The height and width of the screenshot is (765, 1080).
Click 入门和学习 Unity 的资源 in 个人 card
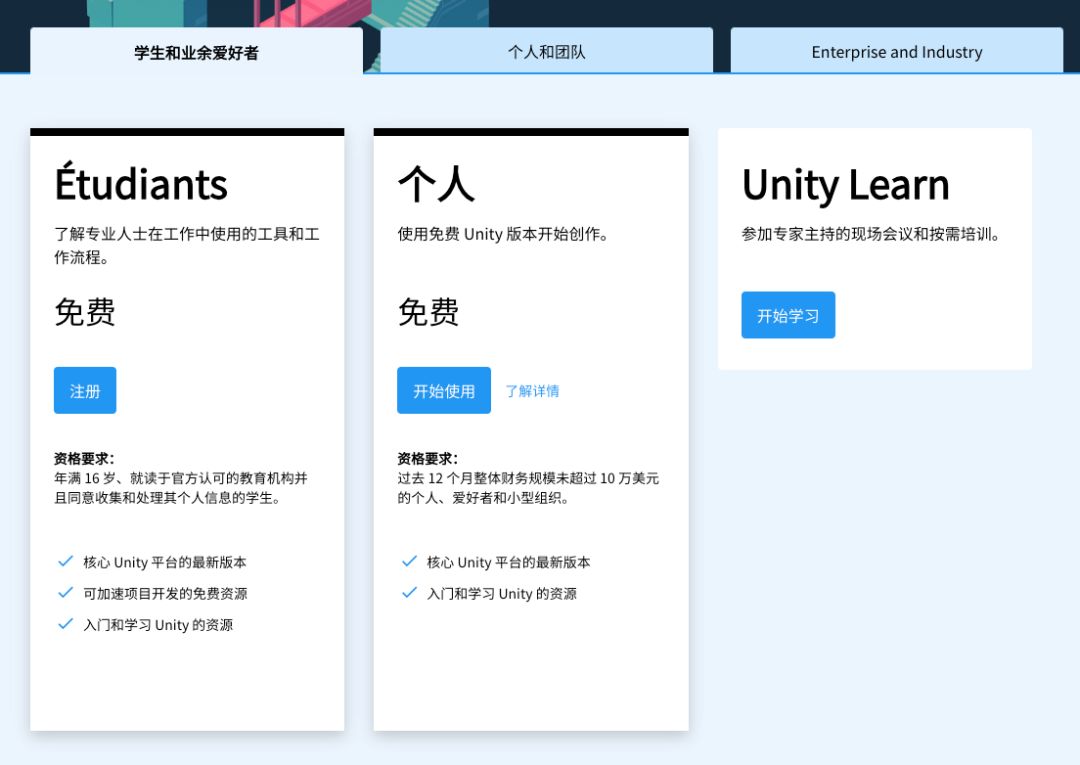tap(502, 594)
